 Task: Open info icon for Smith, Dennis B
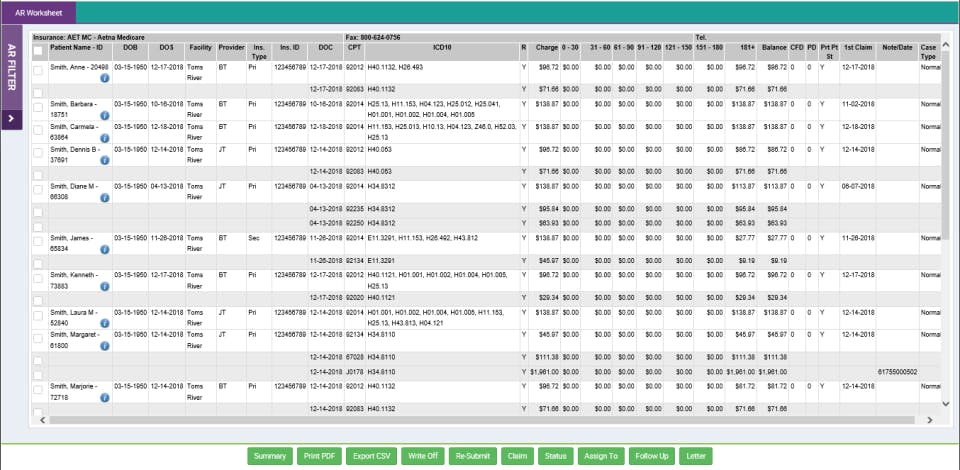pyautogui.click(x=104, y=160)
